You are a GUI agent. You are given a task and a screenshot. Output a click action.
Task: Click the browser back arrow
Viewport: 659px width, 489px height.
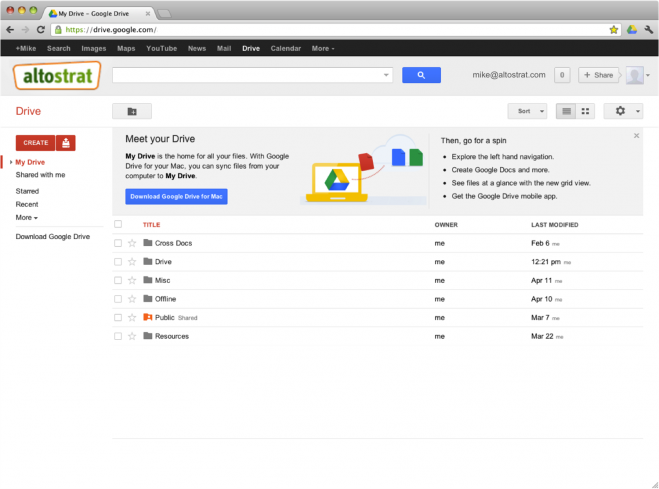coord(10,30)
